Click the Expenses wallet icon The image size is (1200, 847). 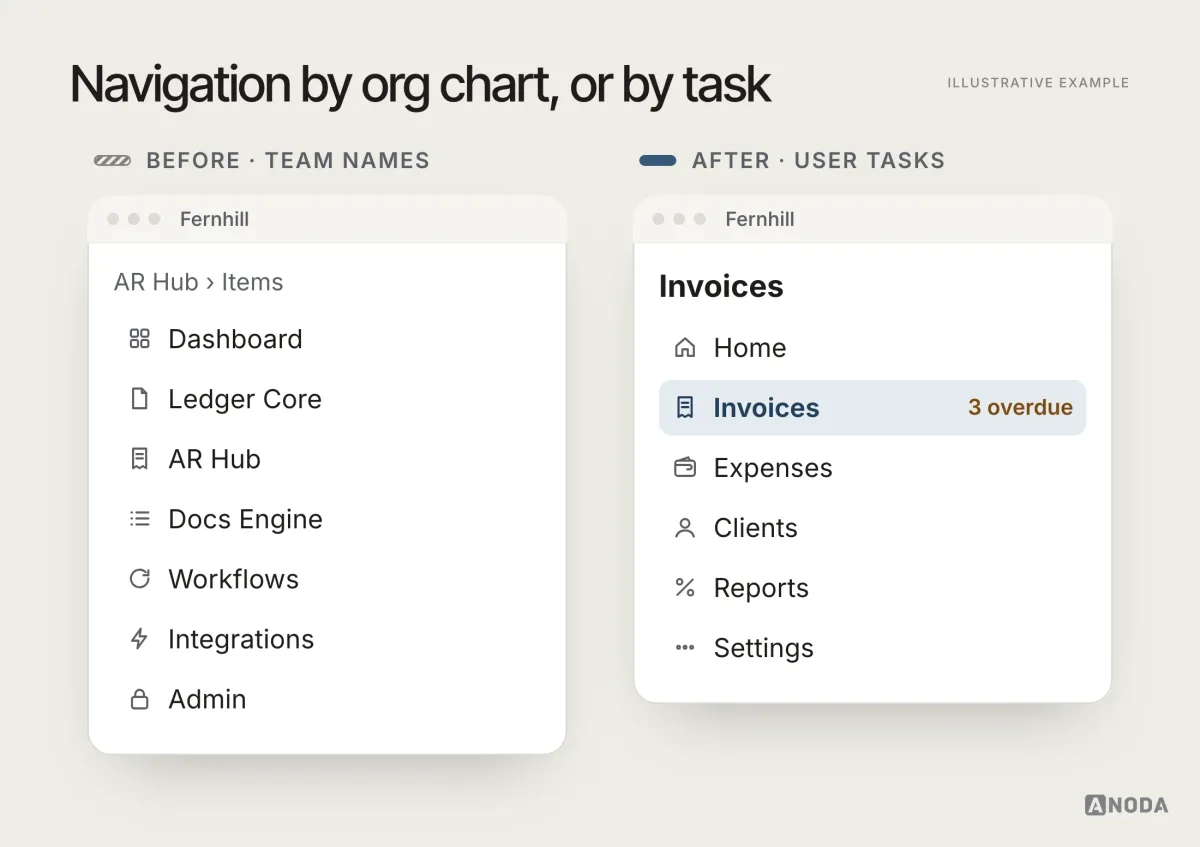[685, 468]
